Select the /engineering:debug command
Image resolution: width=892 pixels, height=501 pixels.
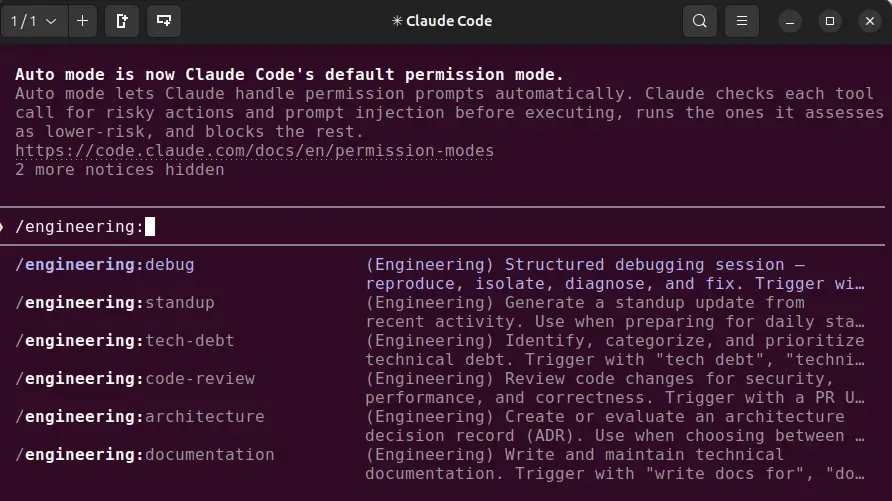coord(105,265)
